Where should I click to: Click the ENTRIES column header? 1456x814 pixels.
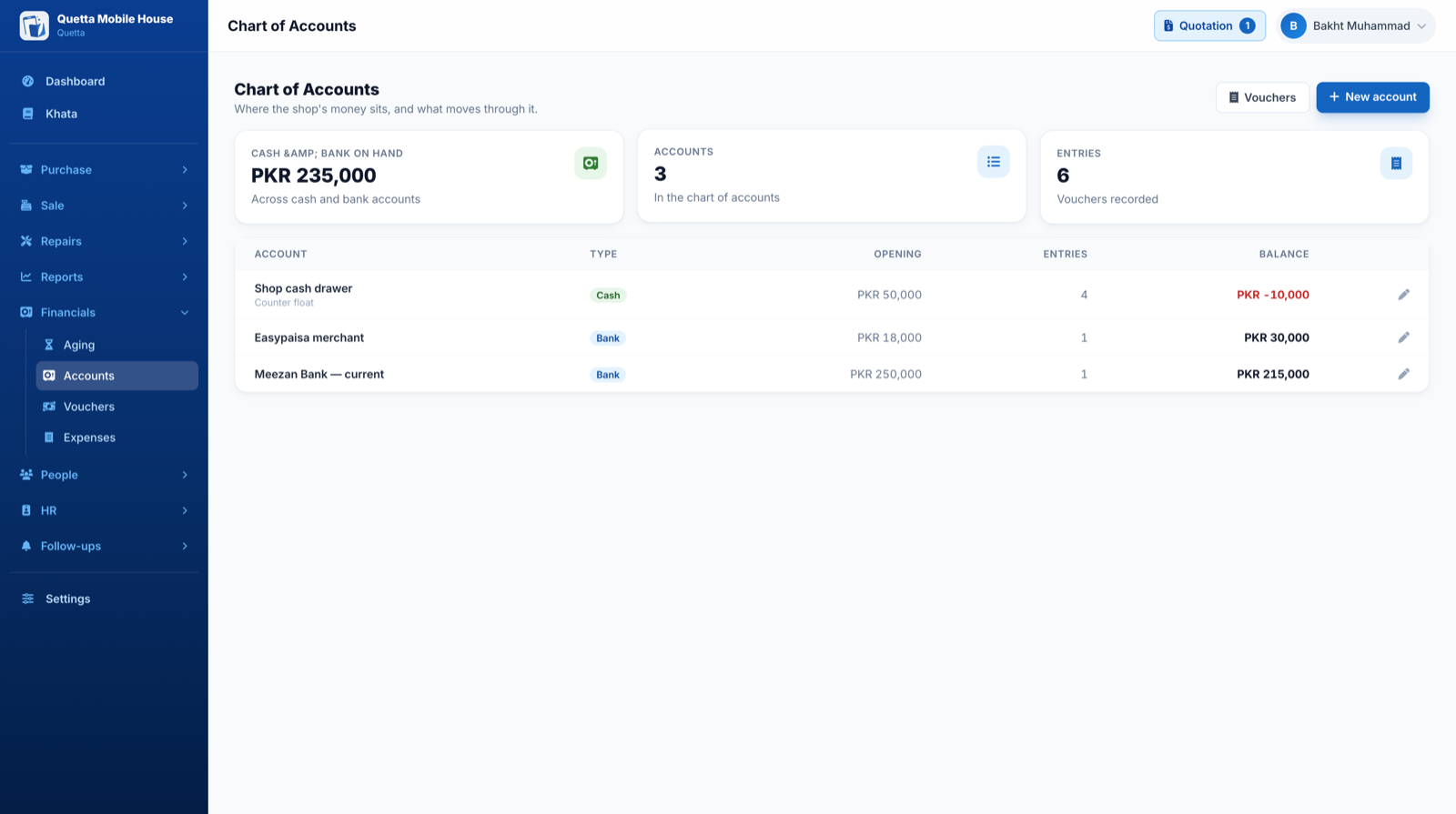coord(1065,255)
